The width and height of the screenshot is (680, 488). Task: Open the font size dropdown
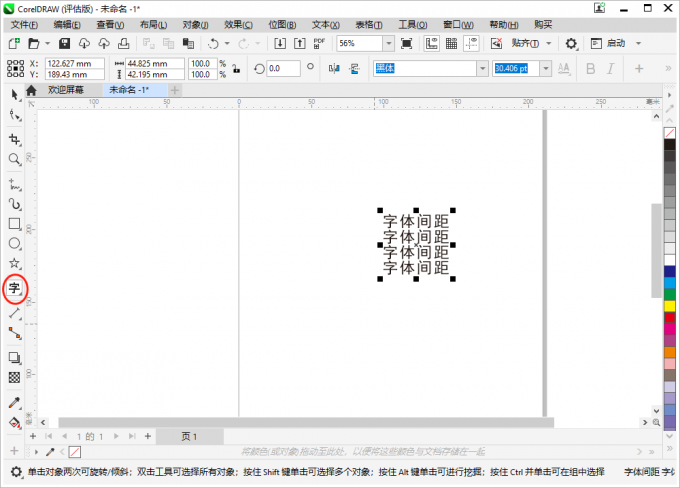(547, 68)
